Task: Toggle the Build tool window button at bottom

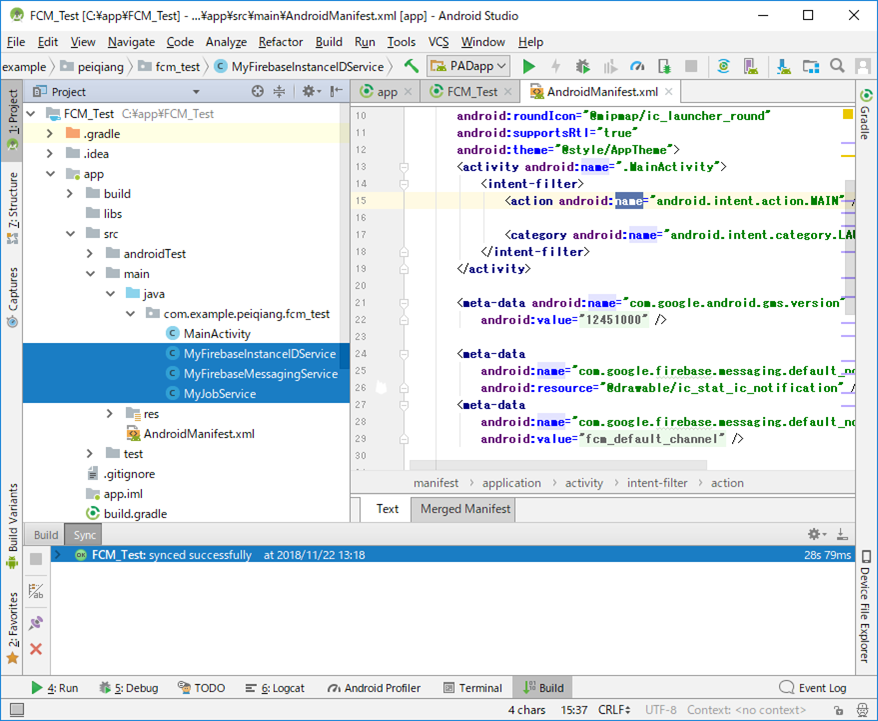Action: click(543, 688)
